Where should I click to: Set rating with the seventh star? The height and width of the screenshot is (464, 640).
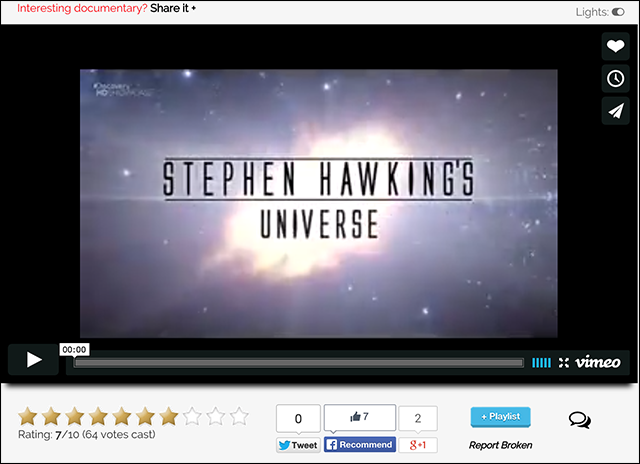pos(169,416)
